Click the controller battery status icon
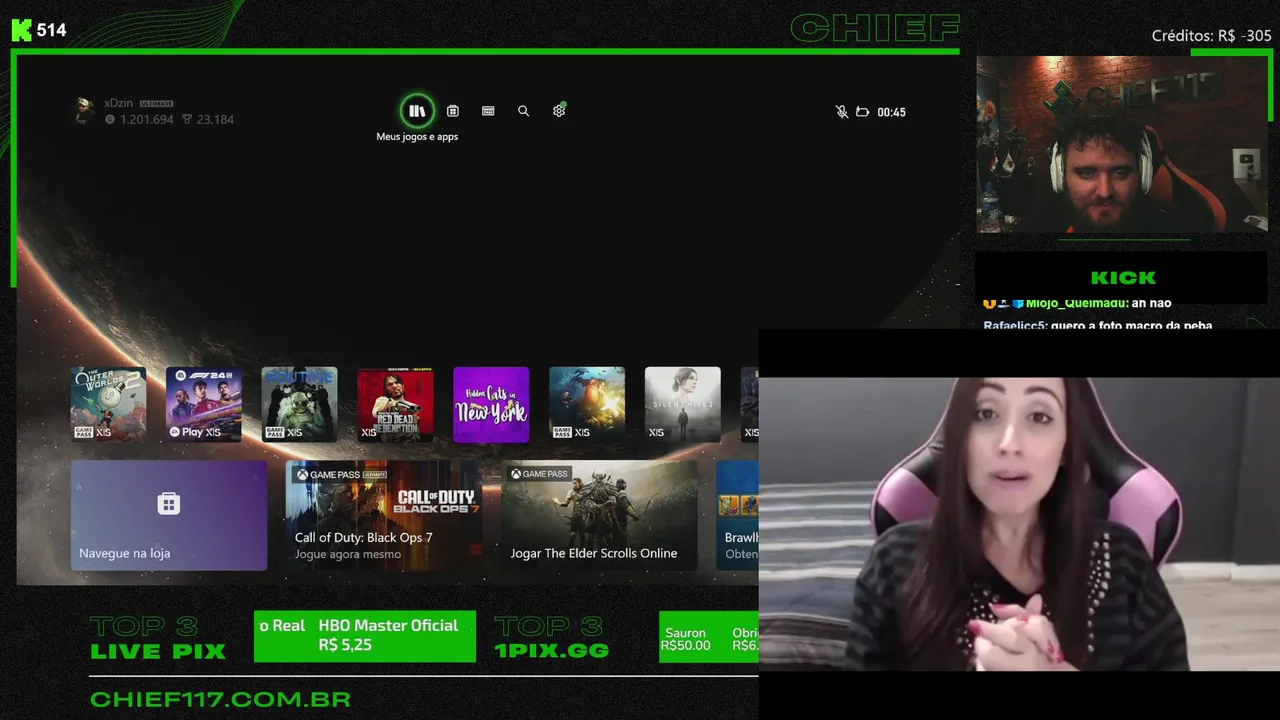This screenshot has height=720, width=1280. pyautogui.click(x=862, y=112)
